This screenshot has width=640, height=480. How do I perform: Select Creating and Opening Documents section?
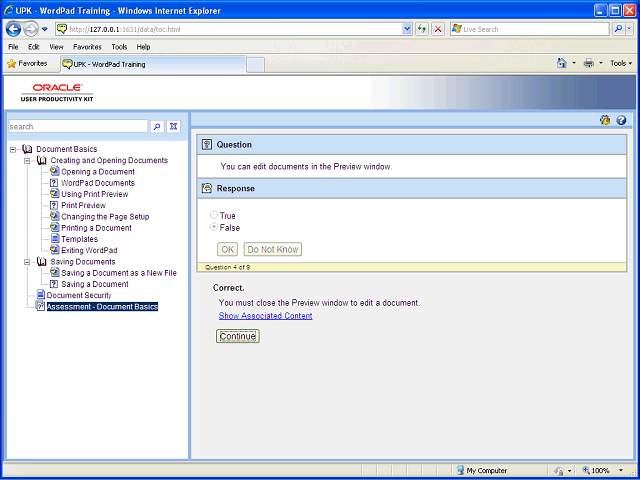[109, 160]
